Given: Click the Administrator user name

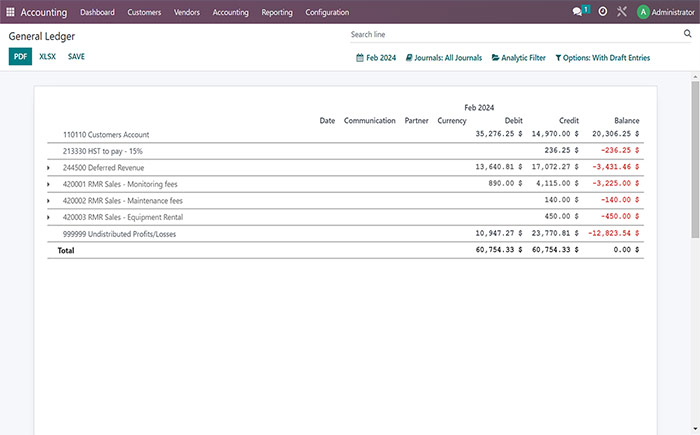Looking at the screenshot, I should point(673,12).
